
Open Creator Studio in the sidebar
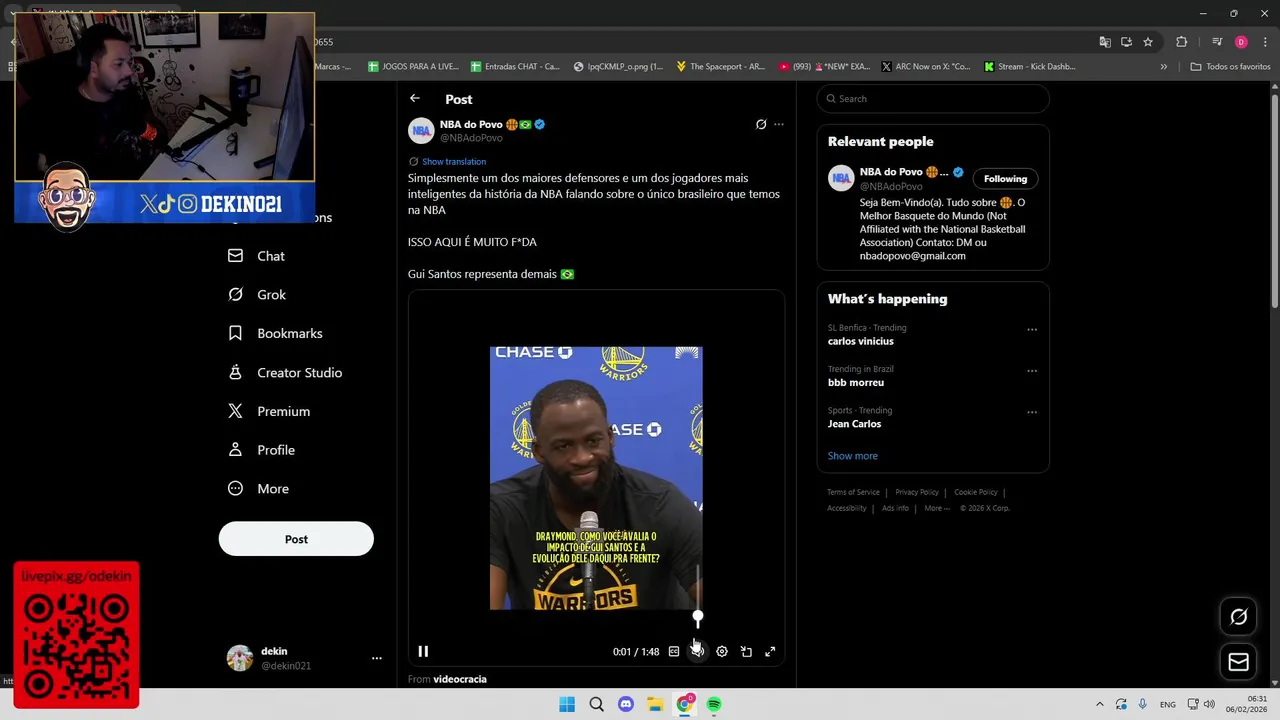tap(285, 372)
